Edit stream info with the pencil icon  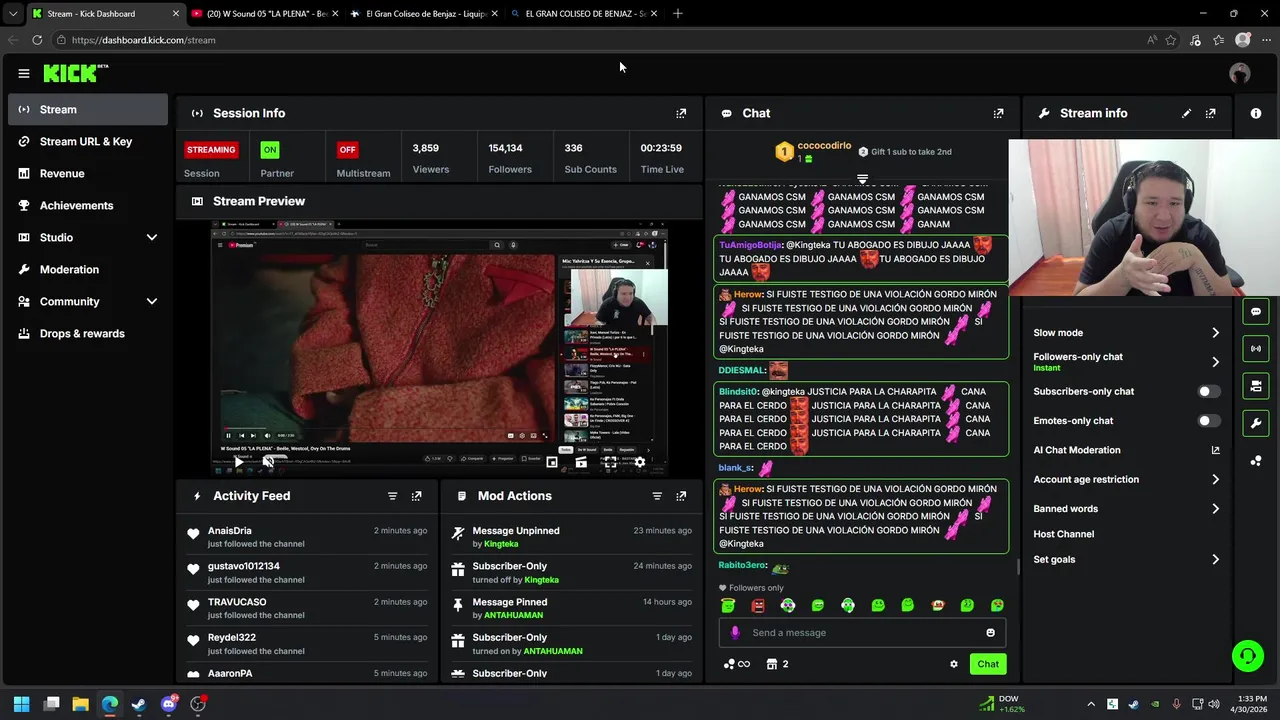1186,113
